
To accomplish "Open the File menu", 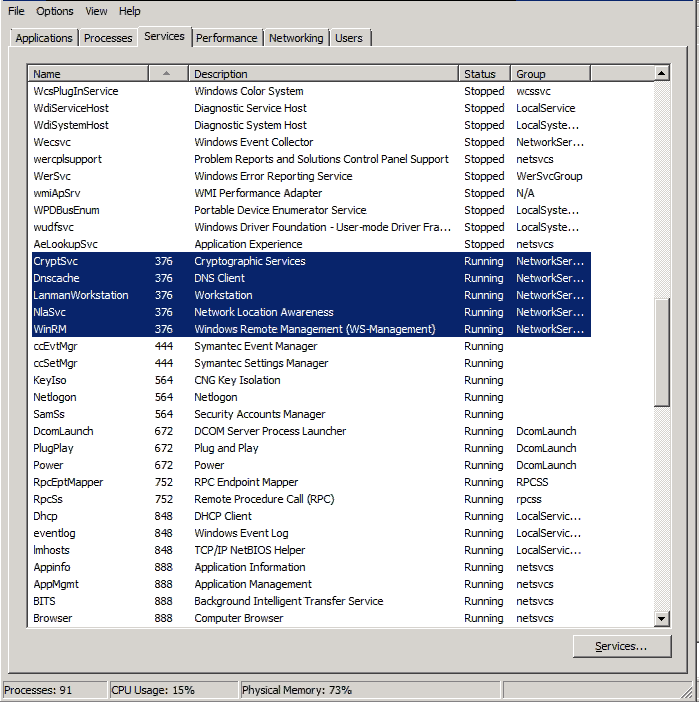I will click(x=16, y=11).
